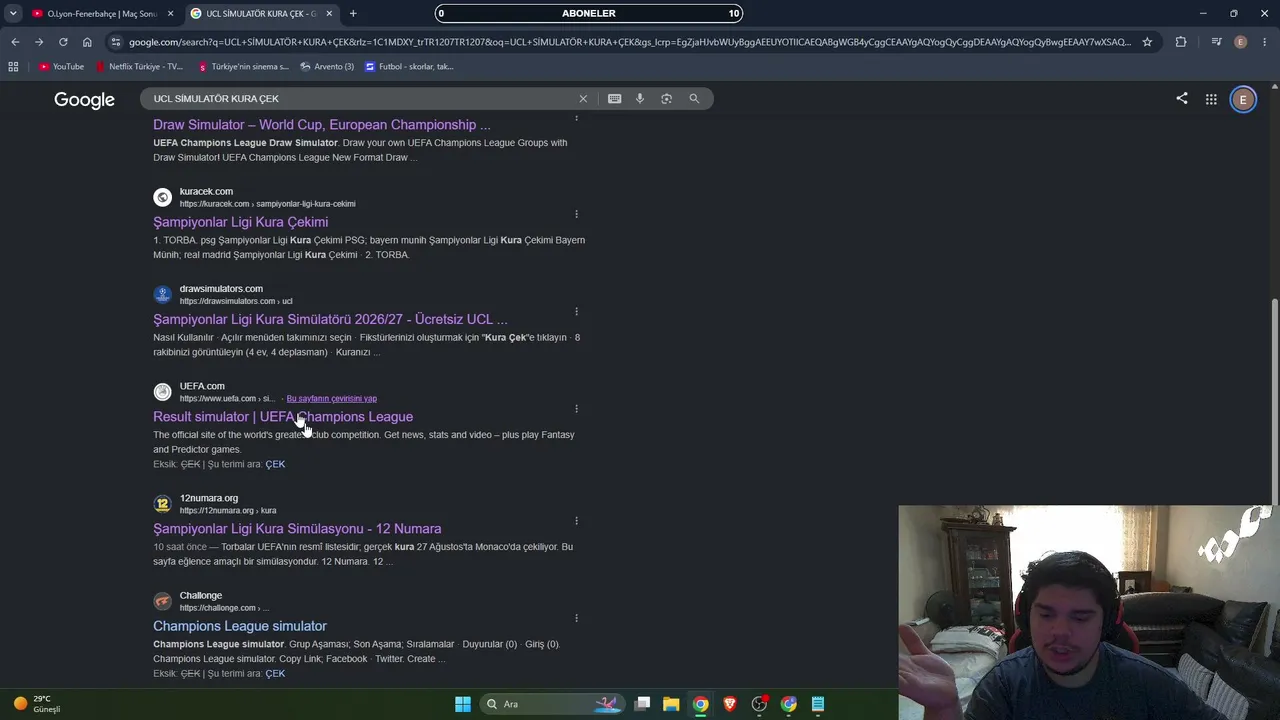The width and height of the screenshot is (1280, 720).
Task: Go back with the browser back arrow
Action: click(x=15, y=42)
